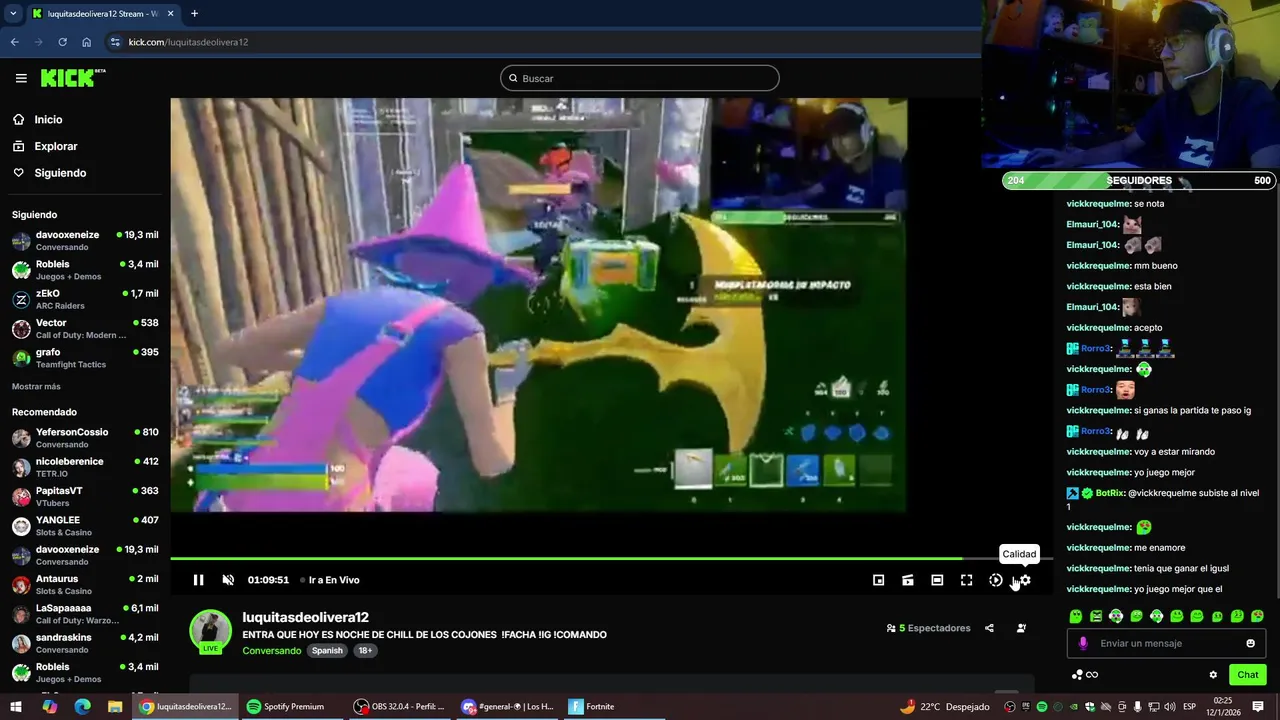Open the Conversando category link
Image resolution: width=1280 pixels, height=720 pixels.
pos(271,651)
